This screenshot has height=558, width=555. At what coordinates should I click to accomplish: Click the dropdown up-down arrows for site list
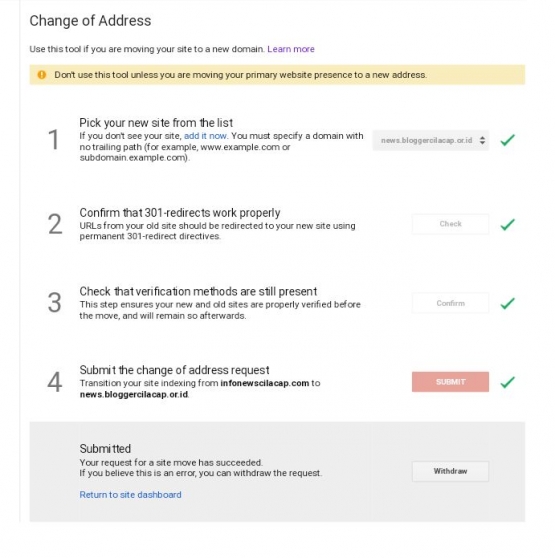pos(482,140)
